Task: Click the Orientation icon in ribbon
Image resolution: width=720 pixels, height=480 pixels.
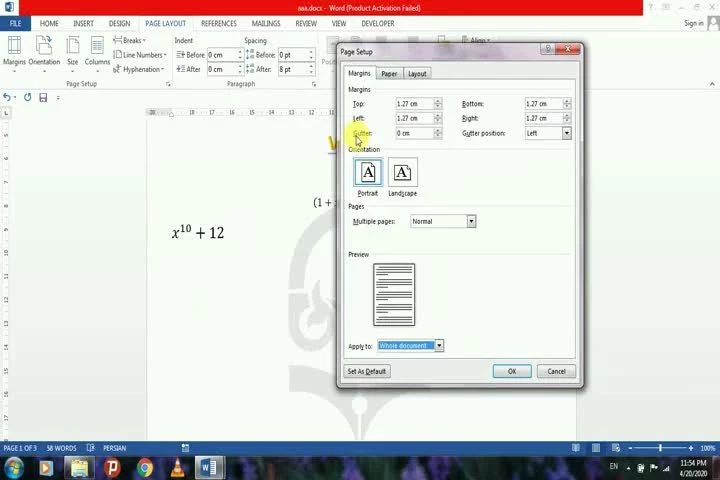Action: coord(44,50)
